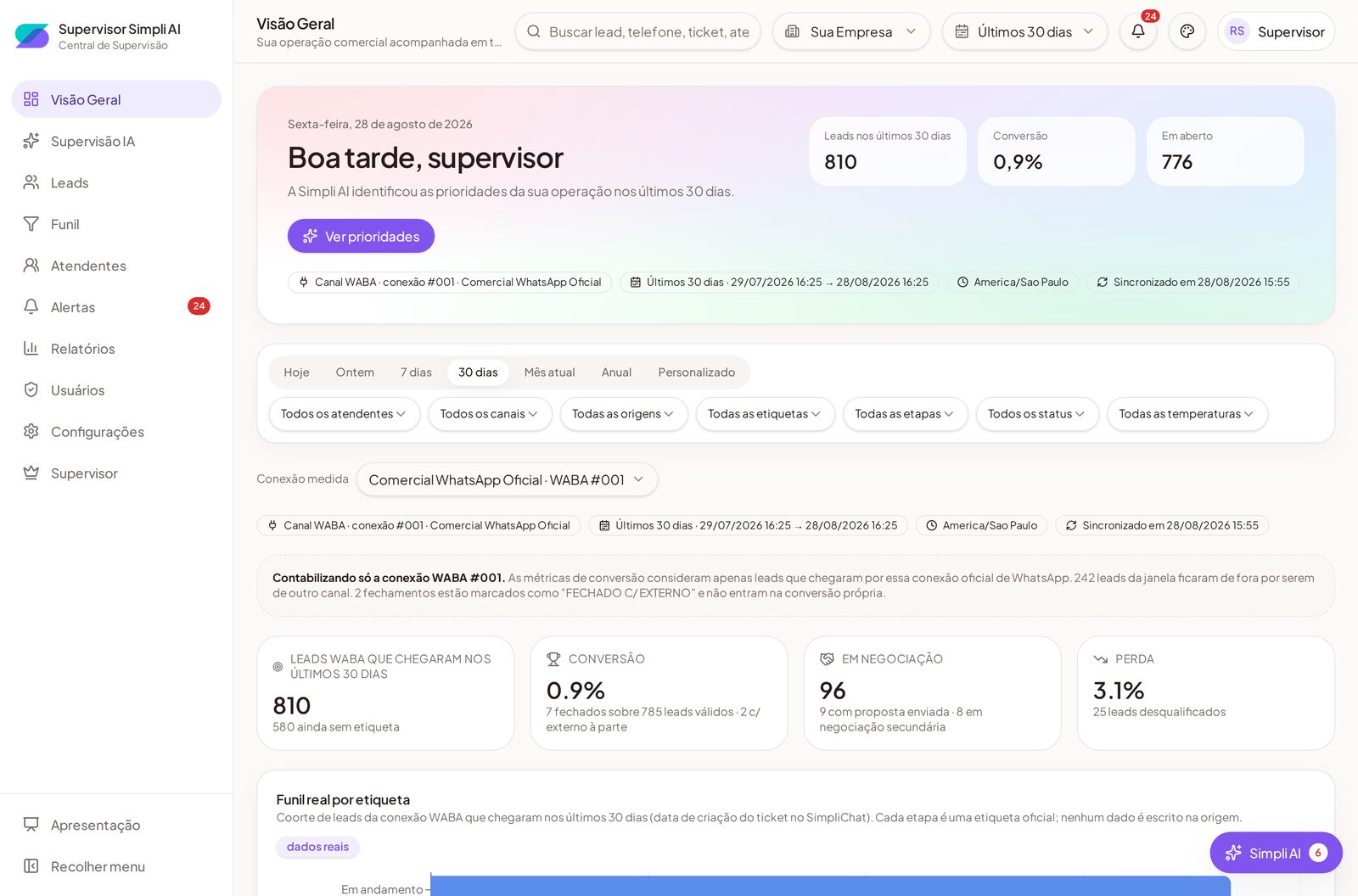Click the Relatórios chart icon

tap(31, 349)
